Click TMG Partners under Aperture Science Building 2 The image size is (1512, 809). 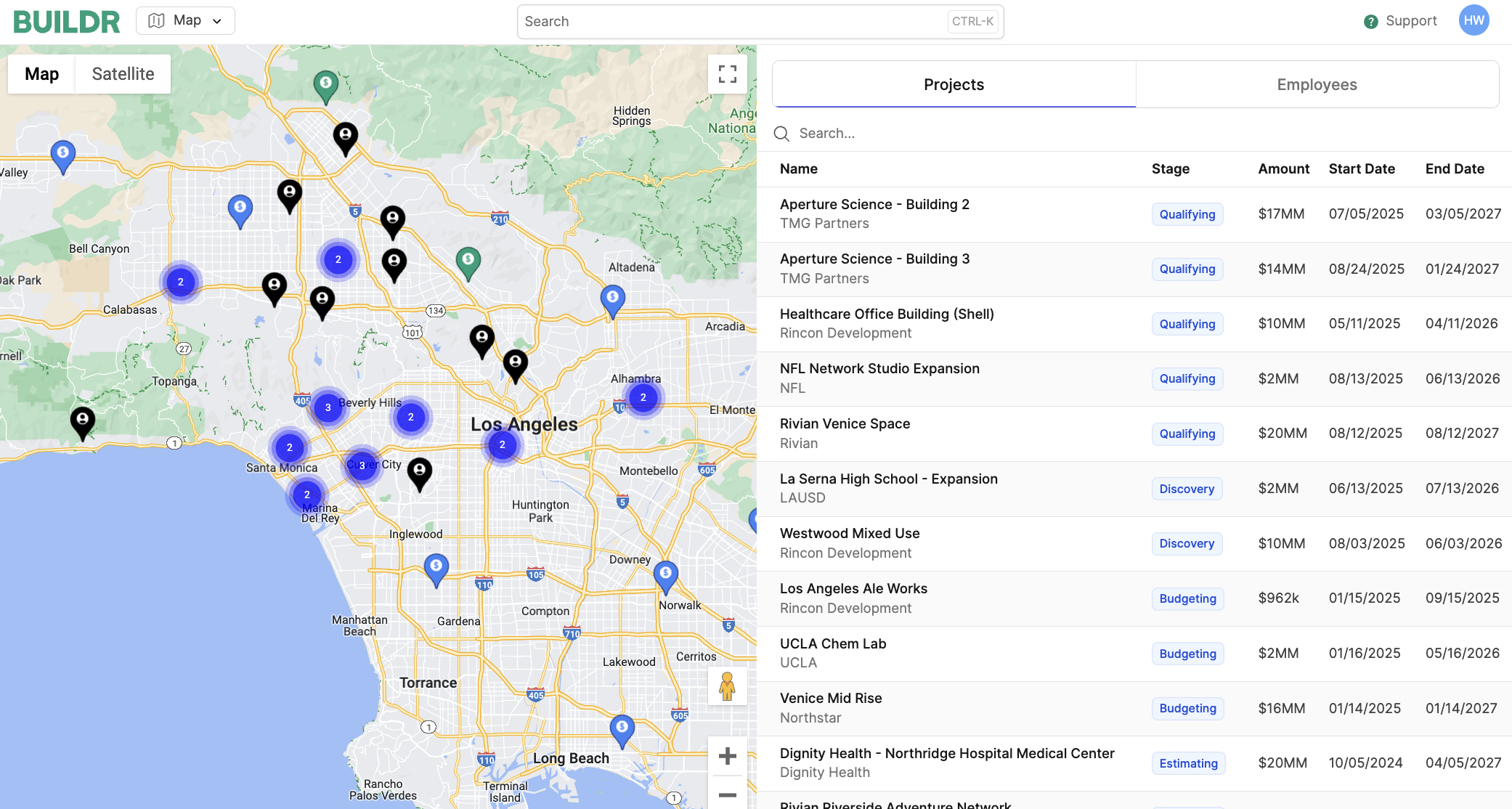coord(824,224)
